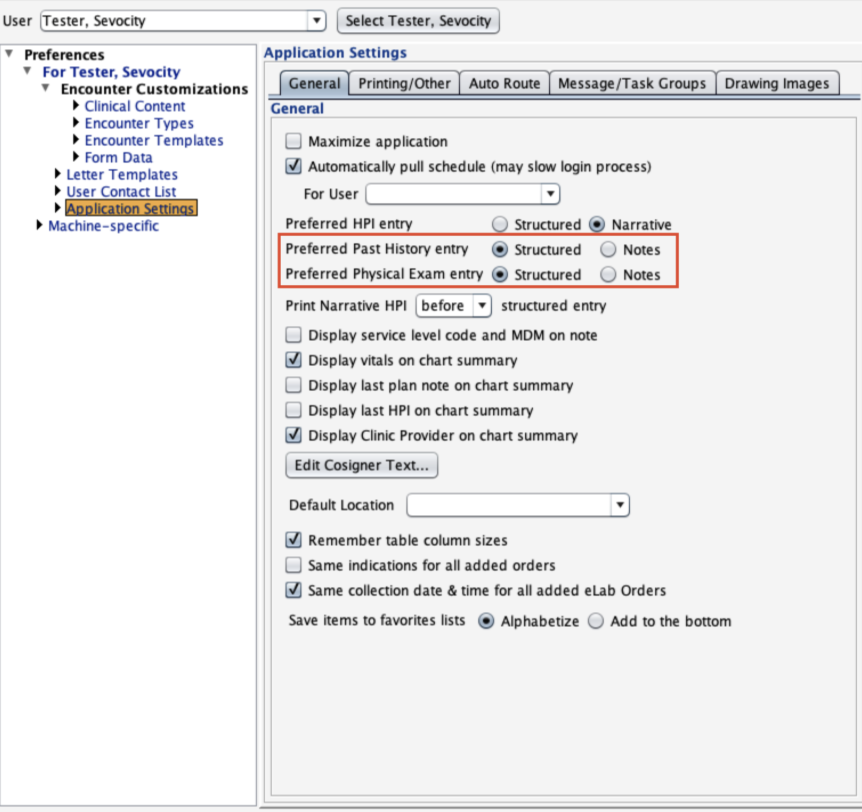Select Add to the bottom option
862x812 pixels.
(596, 621)
